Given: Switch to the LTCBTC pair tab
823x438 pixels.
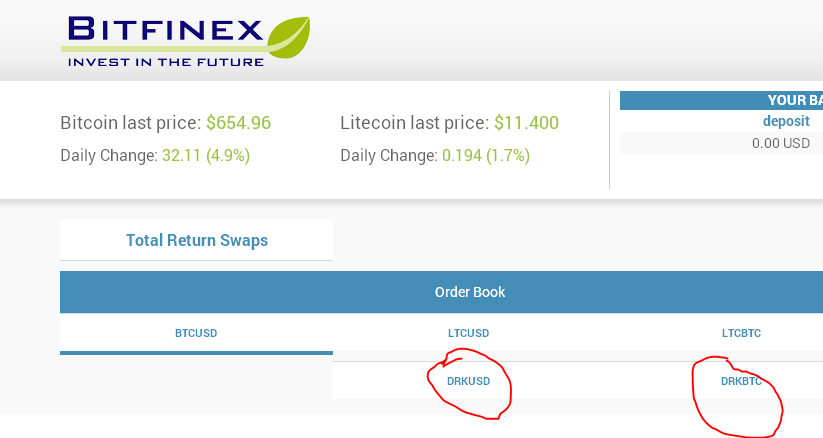Looking at the screenshot, I should click(741, 333).
